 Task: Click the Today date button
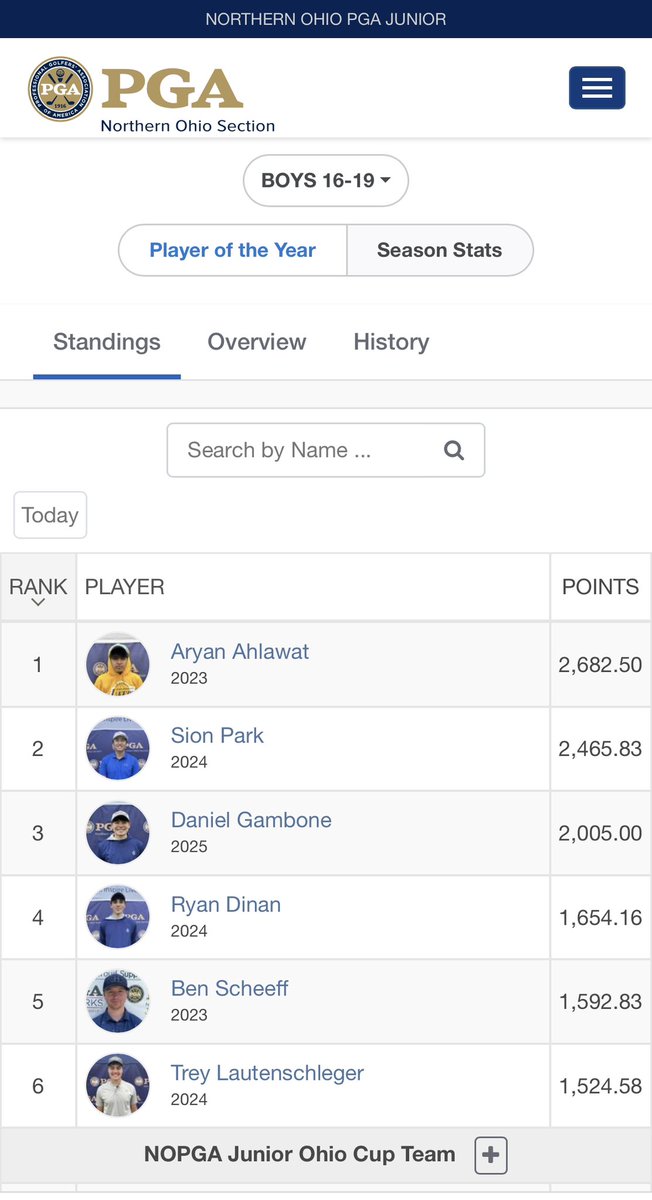tap(50, 515)
